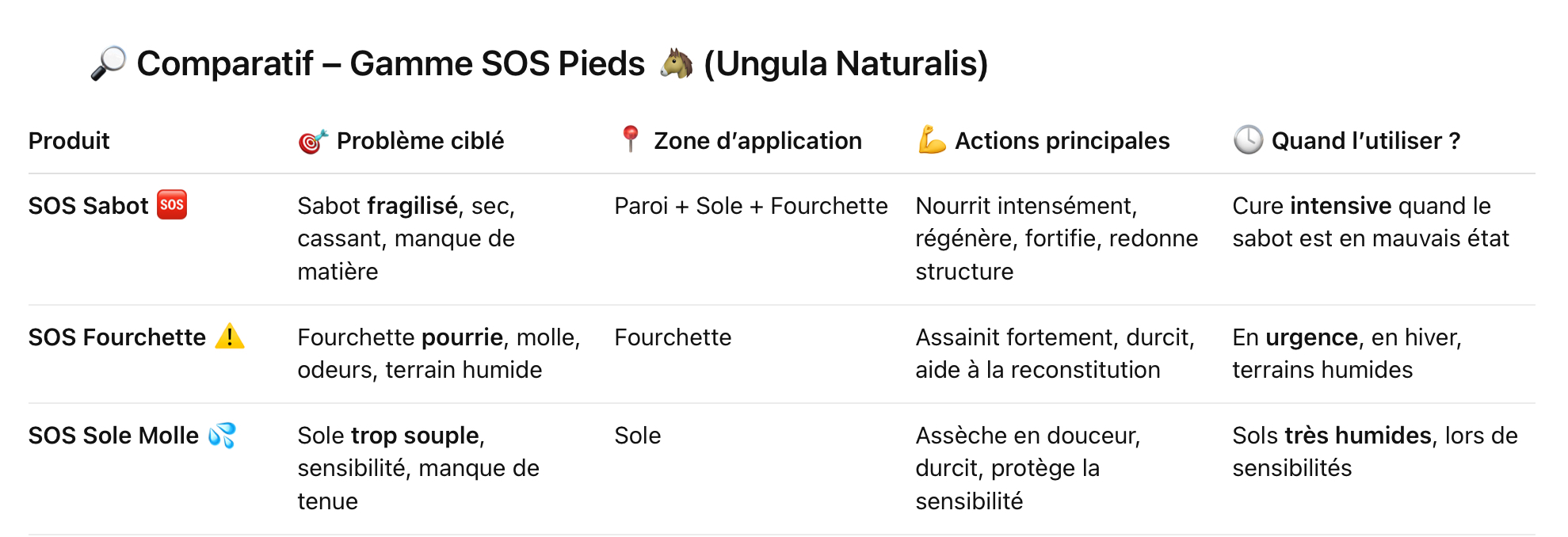Select the SOS Fourchette product name
Image resolution: width=1568 pixels, height=537 pixels.
pyautogui.click(x=117, y=337)
